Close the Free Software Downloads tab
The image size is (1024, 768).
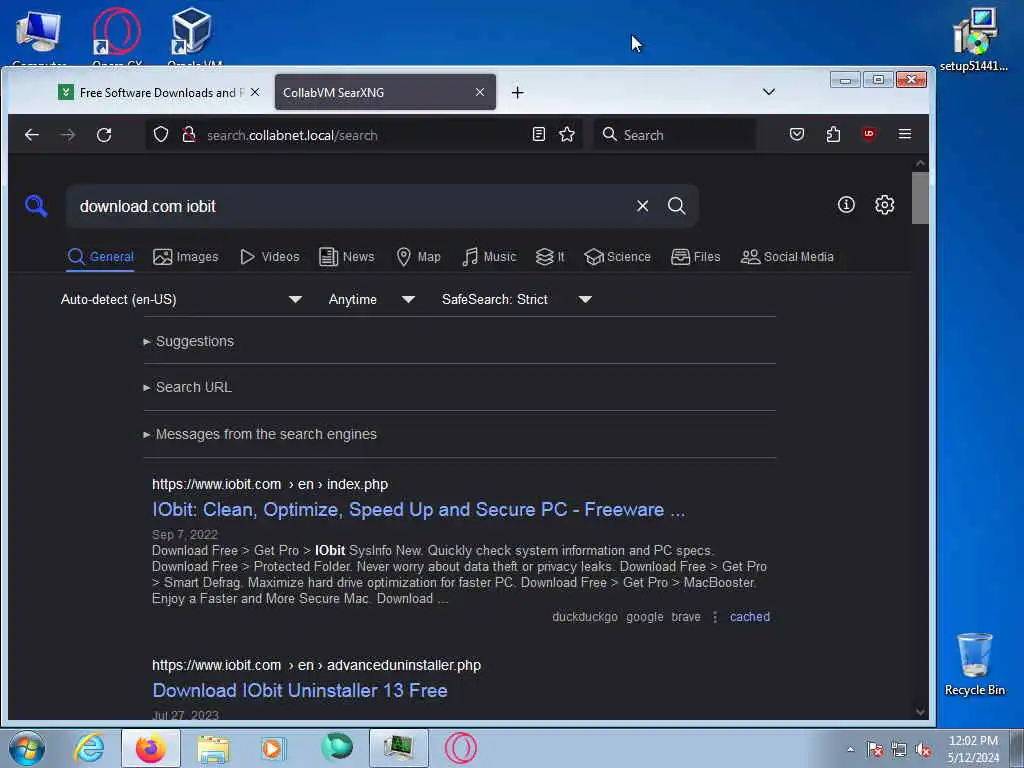[x=255, y=92]
